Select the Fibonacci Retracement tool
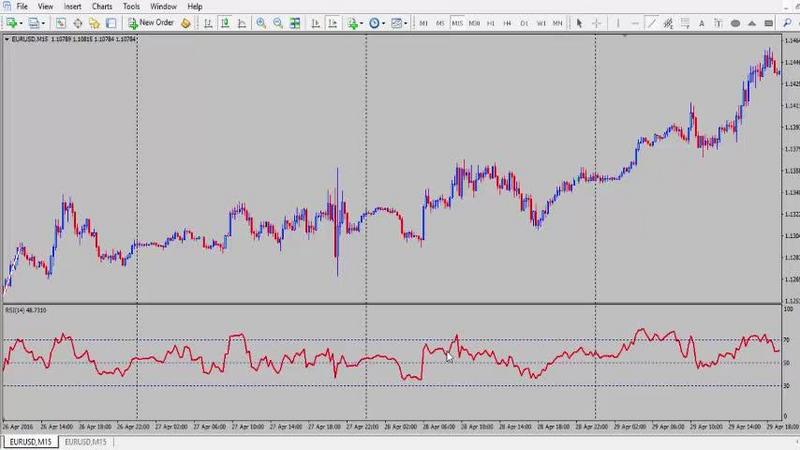Screen dimensions: 800x450 pyautogui.click(x=685, y=23)
